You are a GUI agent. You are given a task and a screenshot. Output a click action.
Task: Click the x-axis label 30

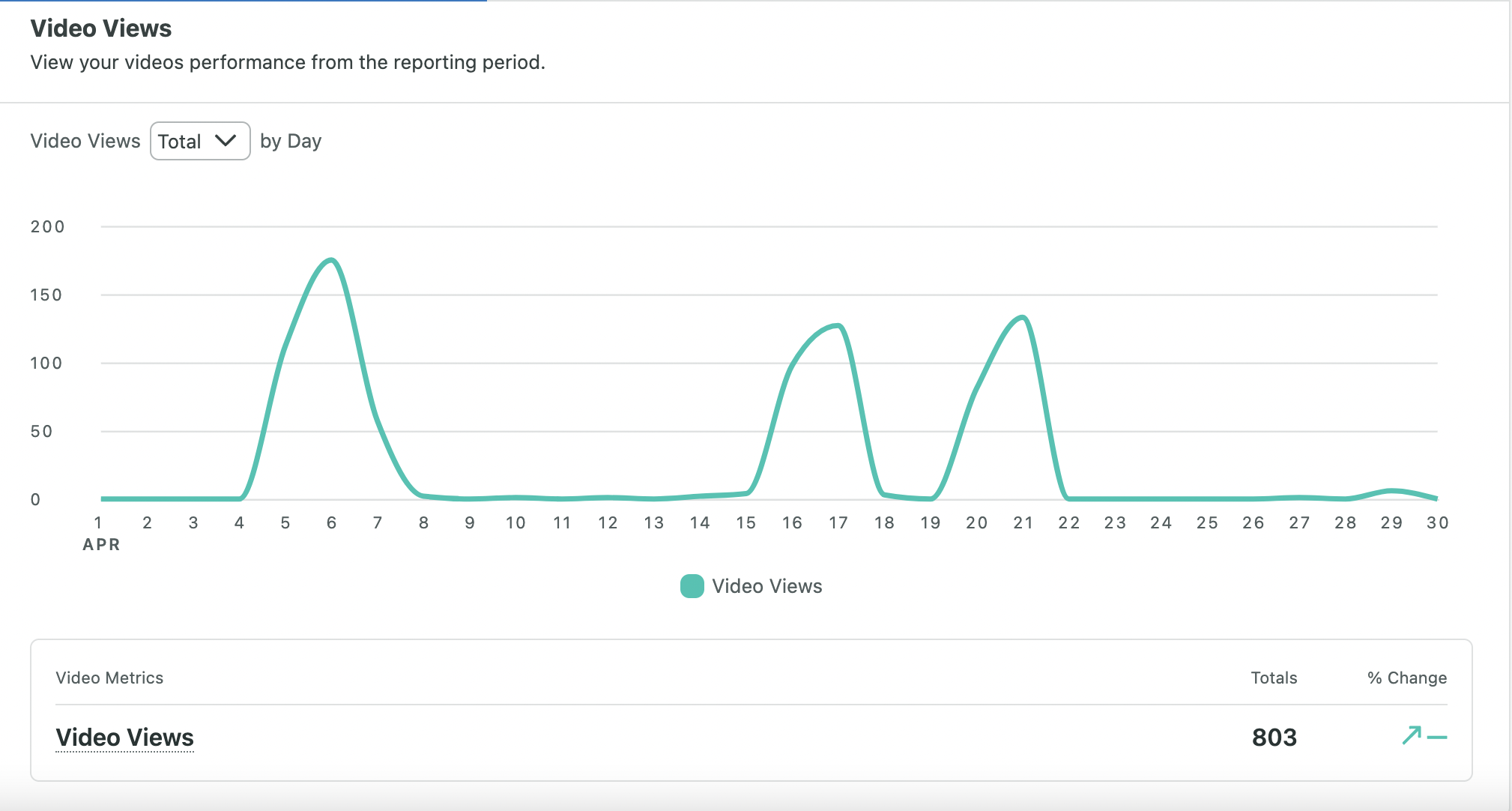pyautogui.click(x=1437, y=523)
